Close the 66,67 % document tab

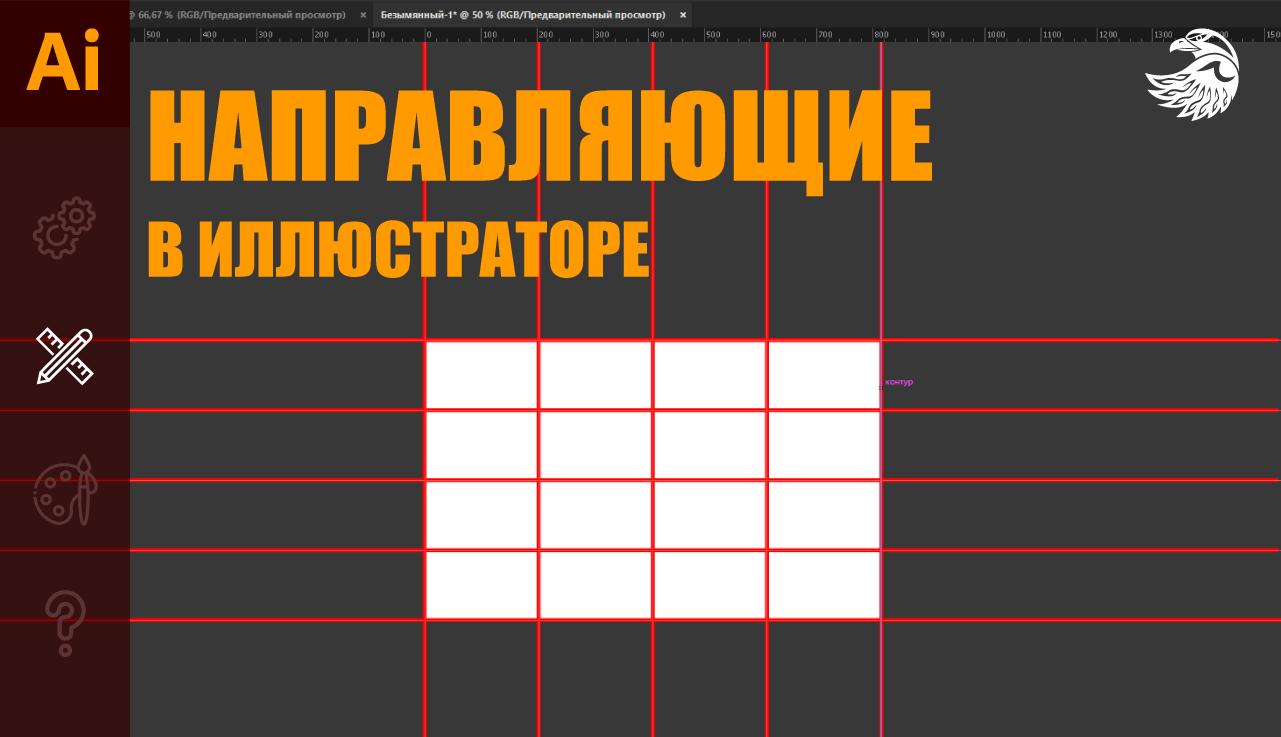pyautogui.click(x=363, y=15)
